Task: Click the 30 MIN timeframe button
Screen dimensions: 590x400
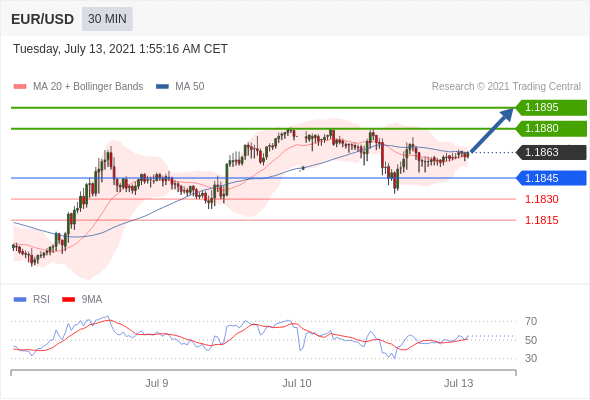Action: [107, 19]
